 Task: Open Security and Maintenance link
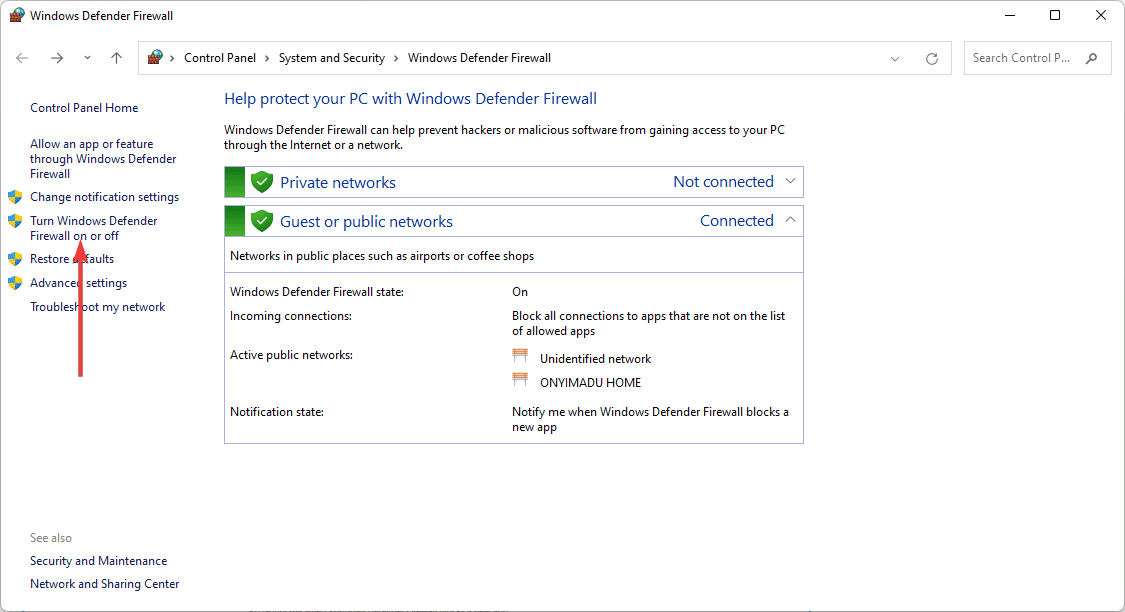click(98, 561)
